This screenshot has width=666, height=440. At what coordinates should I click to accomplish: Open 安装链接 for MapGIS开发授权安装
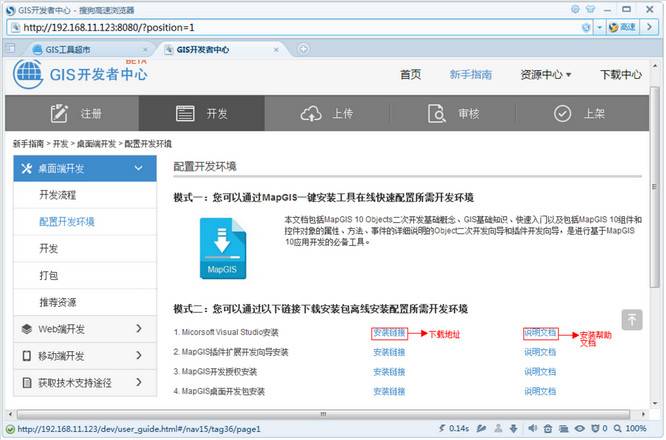389,372
